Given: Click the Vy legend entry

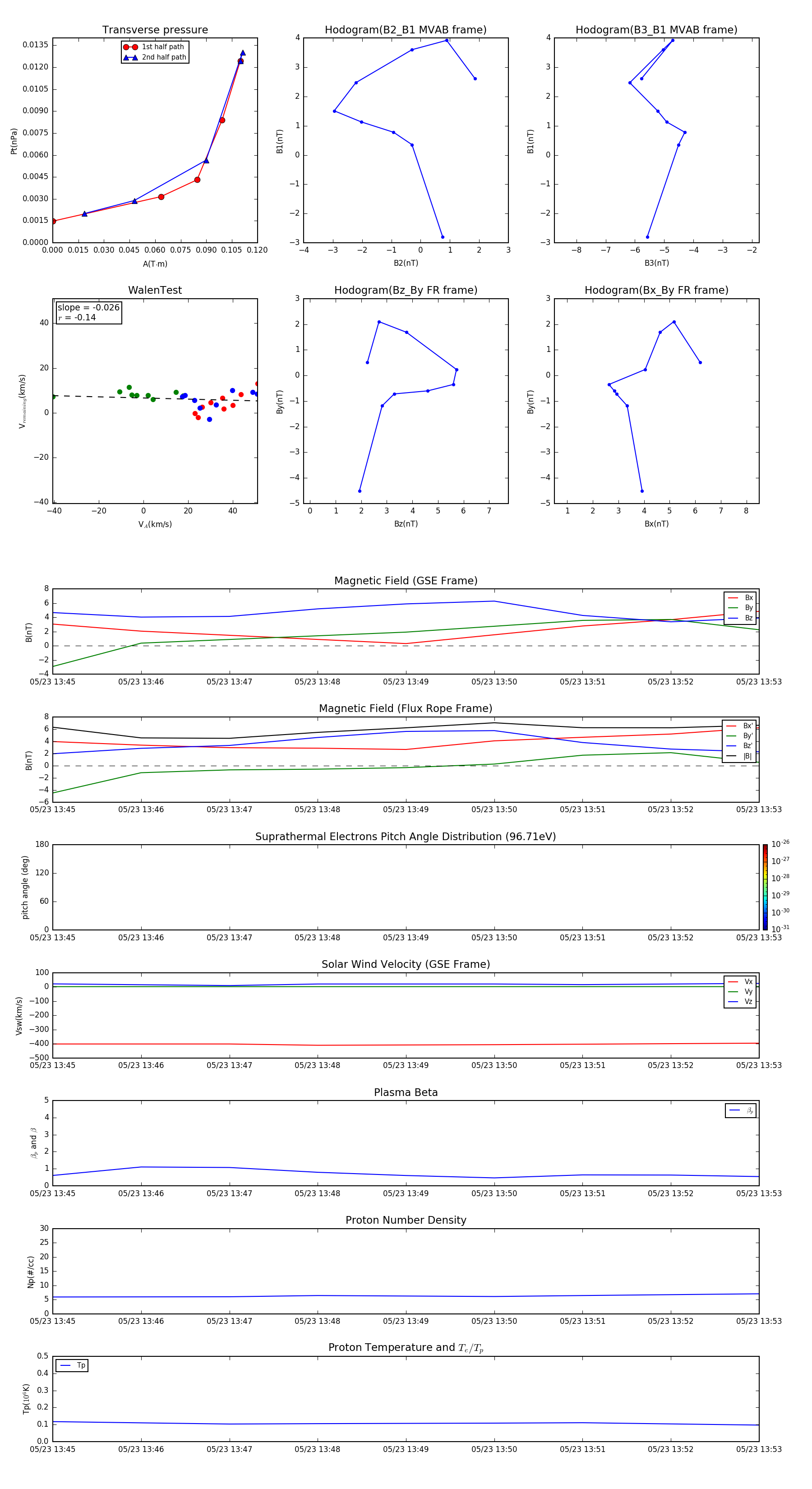Looking at the screenshot, I should click(740, 991).
